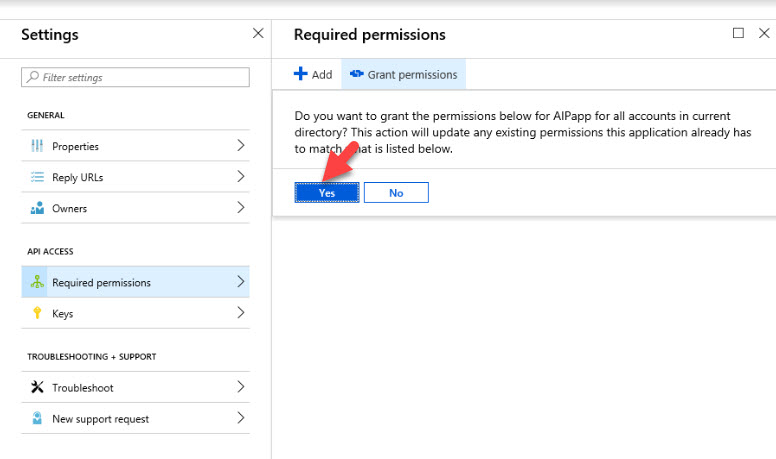Click the Troubleshoot wrench icon
The height and width of the screenshot is (459, 776).
37,387
